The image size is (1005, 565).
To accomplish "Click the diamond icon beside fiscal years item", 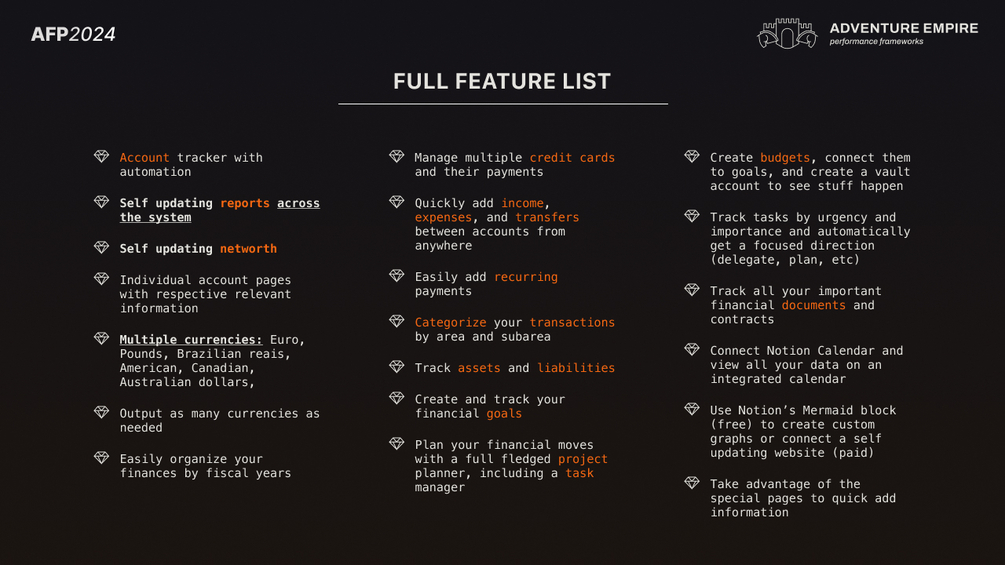I will tap(101, 458).
